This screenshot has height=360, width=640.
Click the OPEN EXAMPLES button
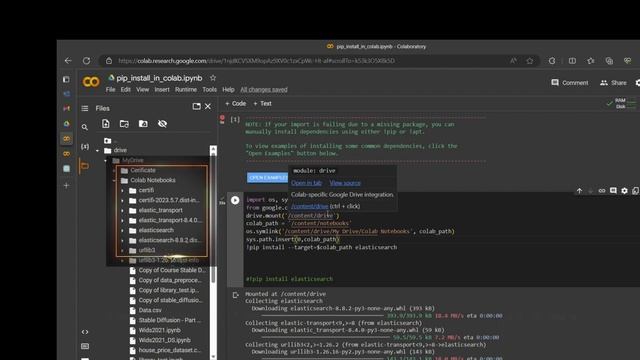click(x=267, y=178)
